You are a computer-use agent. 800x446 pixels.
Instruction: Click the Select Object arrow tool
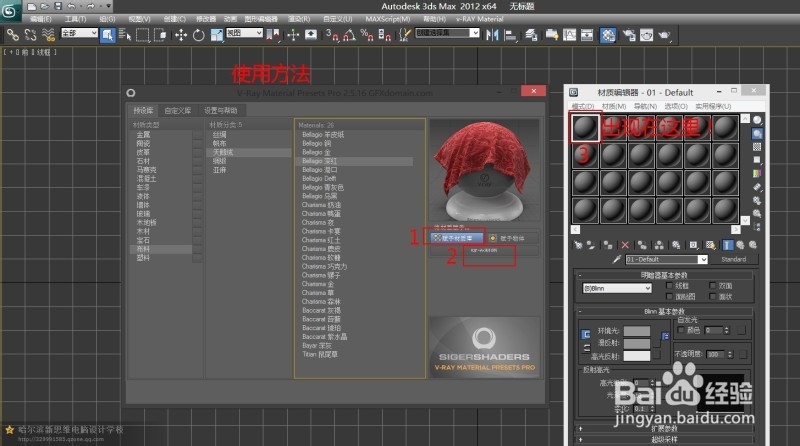coord(110,34)
